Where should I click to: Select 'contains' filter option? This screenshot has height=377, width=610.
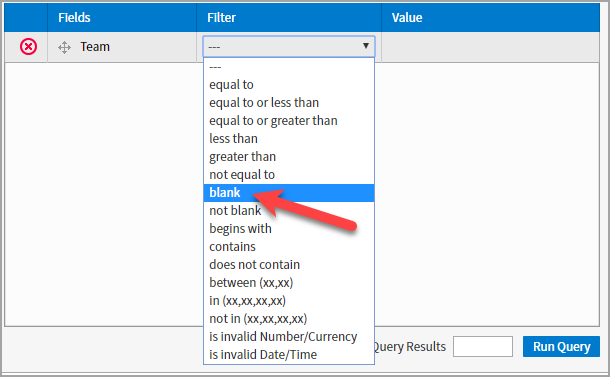pyautogui.click(x=289, y=247)
